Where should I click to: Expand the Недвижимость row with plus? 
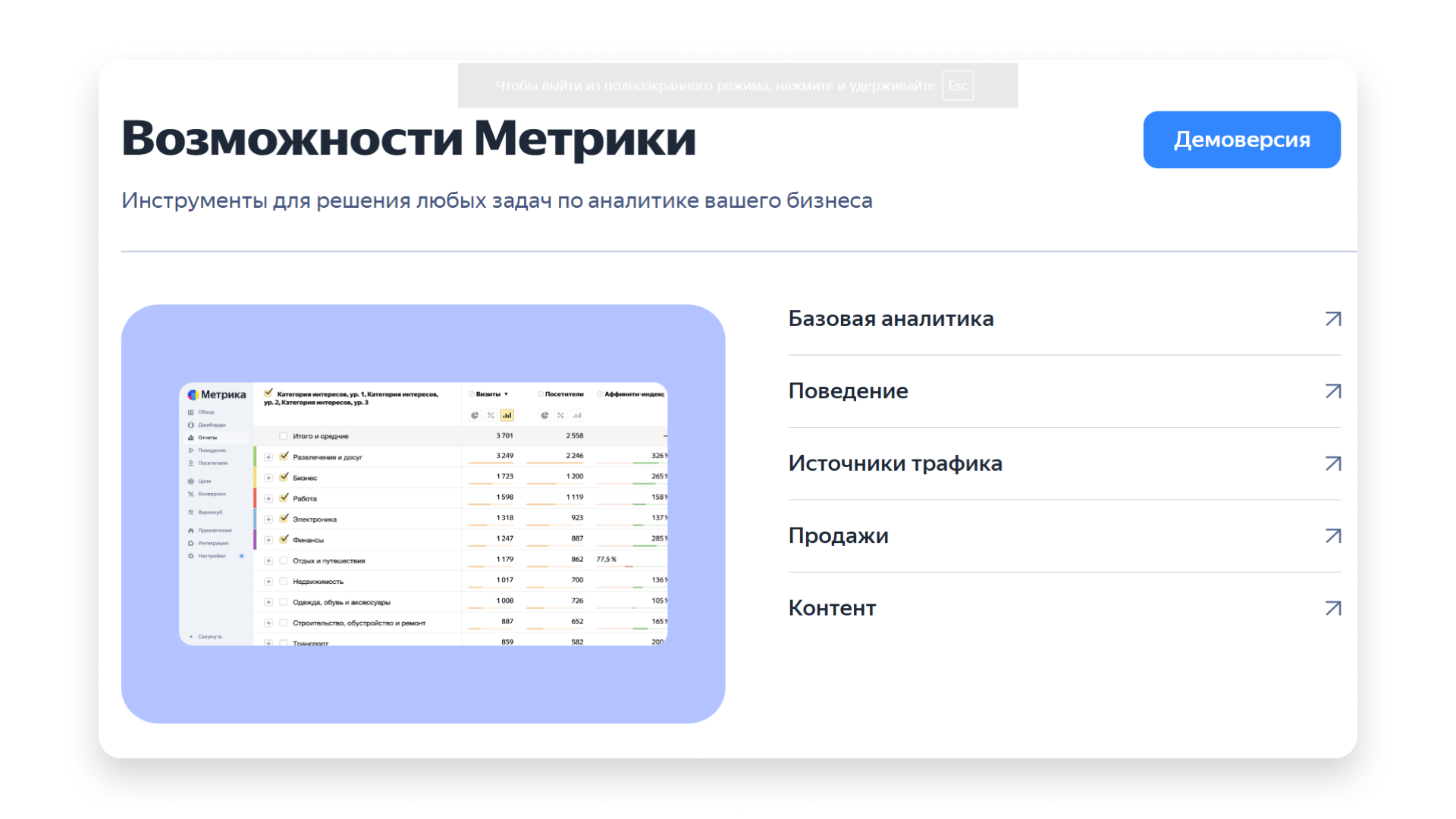(x=268, y=582)
